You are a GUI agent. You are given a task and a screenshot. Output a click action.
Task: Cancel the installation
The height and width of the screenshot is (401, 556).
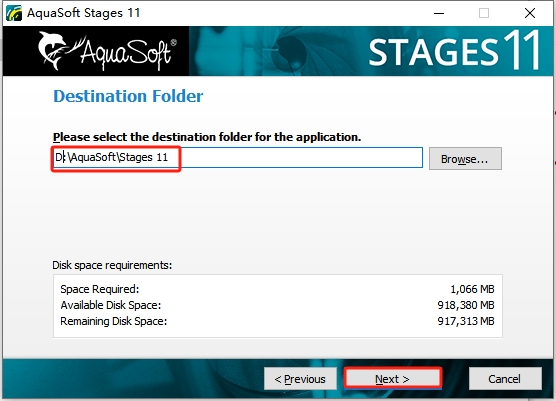pyautogui.click(x=505, y=379)
